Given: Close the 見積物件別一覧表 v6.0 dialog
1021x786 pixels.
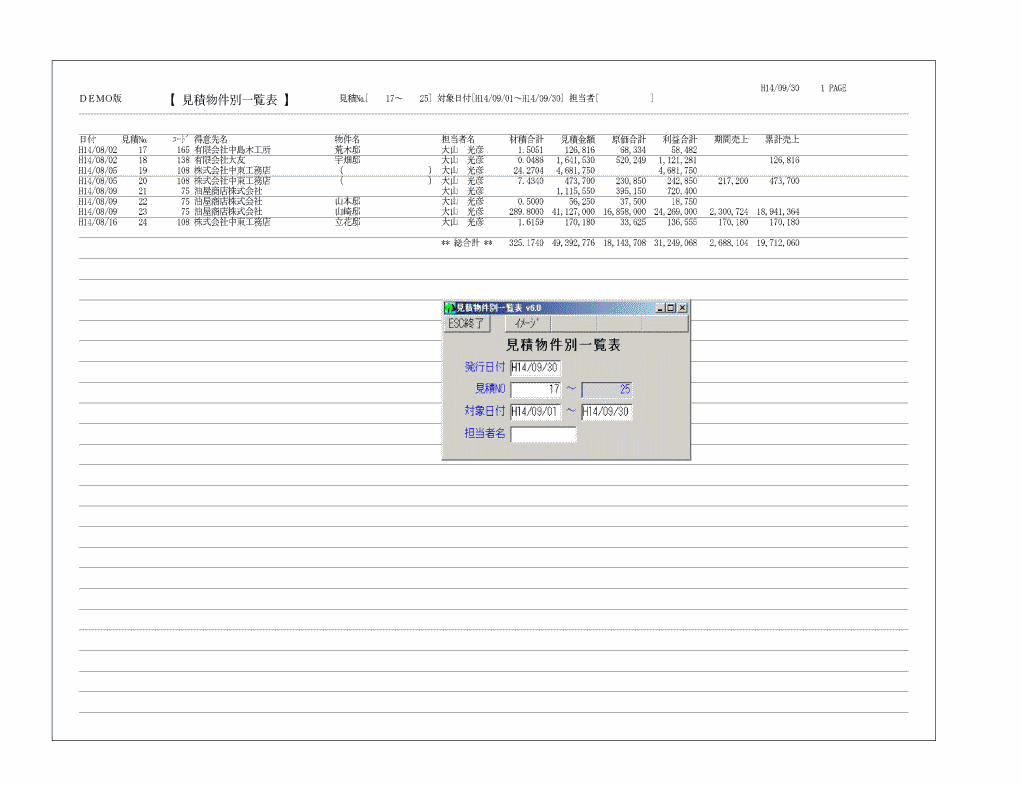Looking at the screenshot, I should point(682,308).
